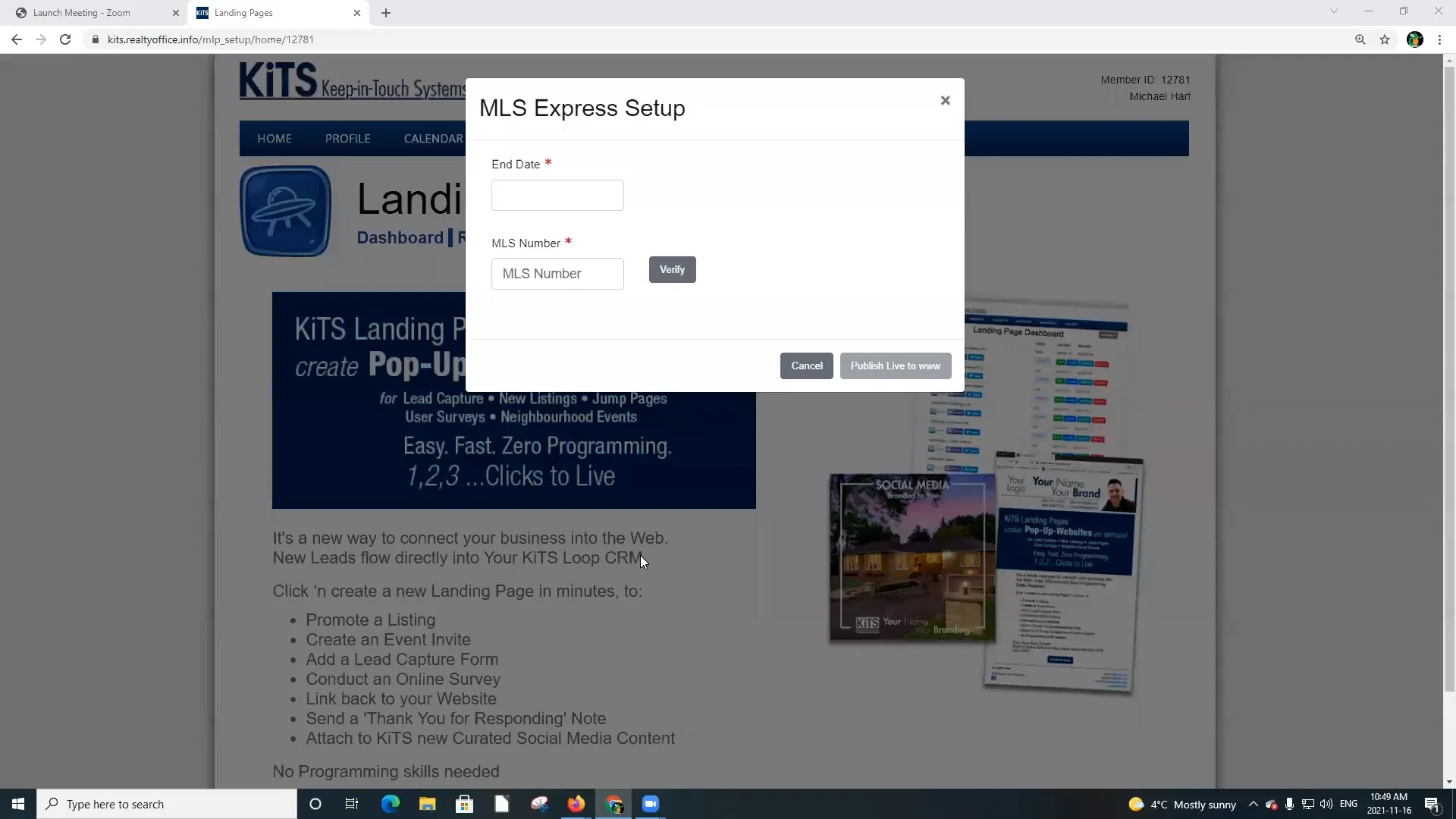Click the KiTS Keep-in-Touch Systems logo

tap(353, 81)
